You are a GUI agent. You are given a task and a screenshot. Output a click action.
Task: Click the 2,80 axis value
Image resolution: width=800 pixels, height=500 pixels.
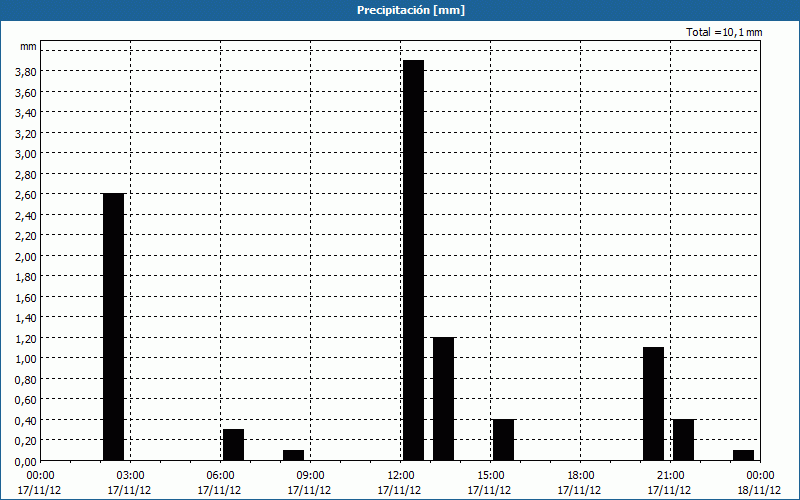point(26,175)
